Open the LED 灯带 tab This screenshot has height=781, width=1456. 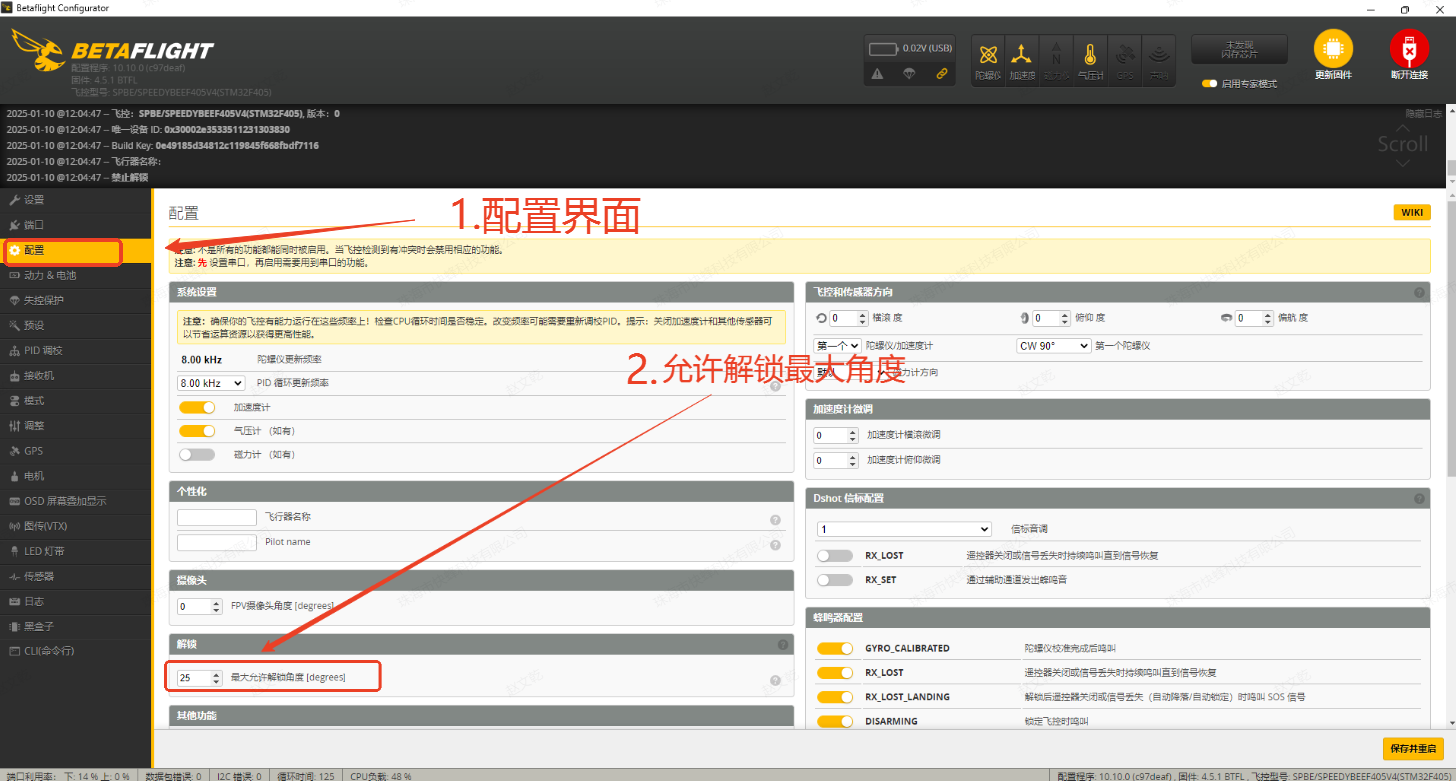pyautogui.click(x=76, y=551)
